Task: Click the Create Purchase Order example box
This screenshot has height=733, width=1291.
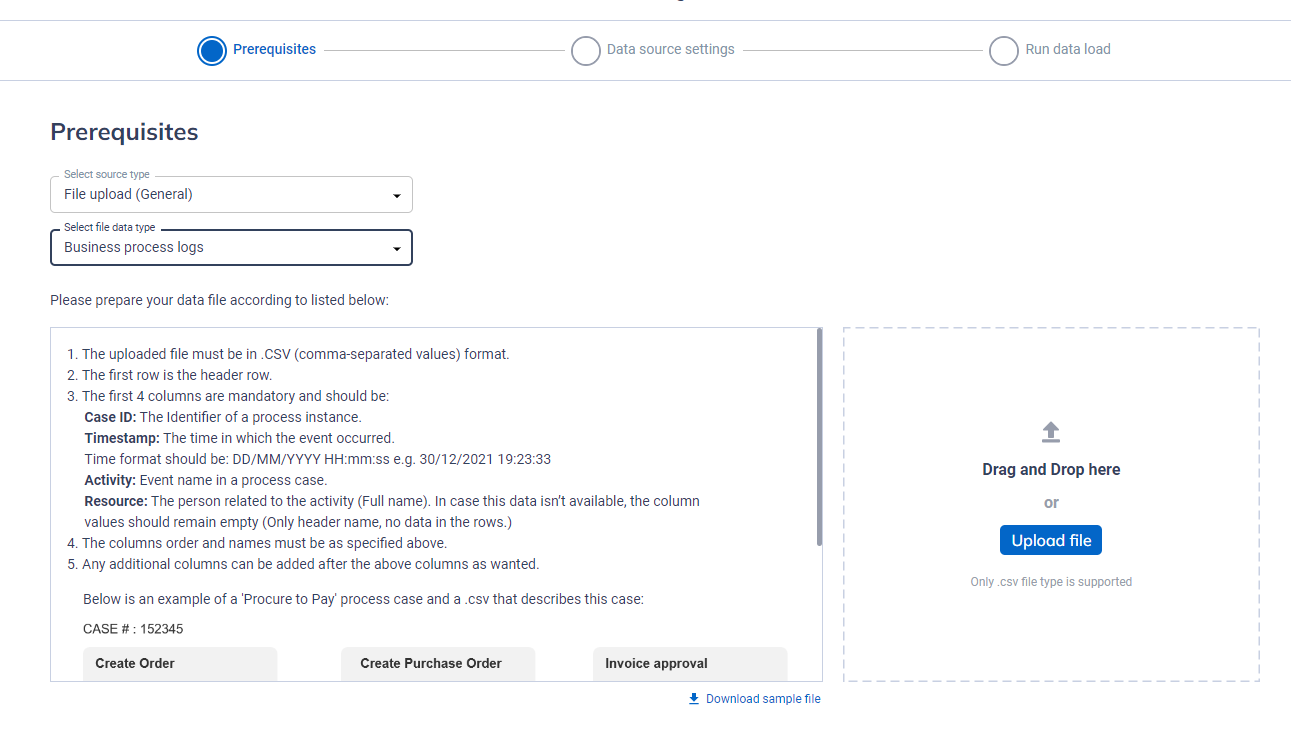Action: pos(438,664)
